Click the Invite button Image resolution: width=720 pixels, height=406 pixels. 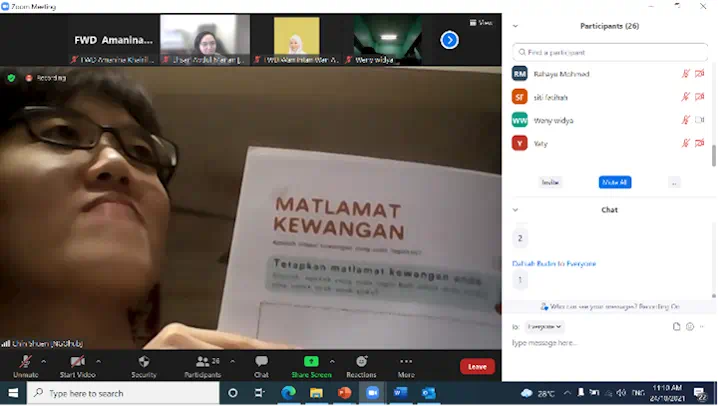pos(550,182)
